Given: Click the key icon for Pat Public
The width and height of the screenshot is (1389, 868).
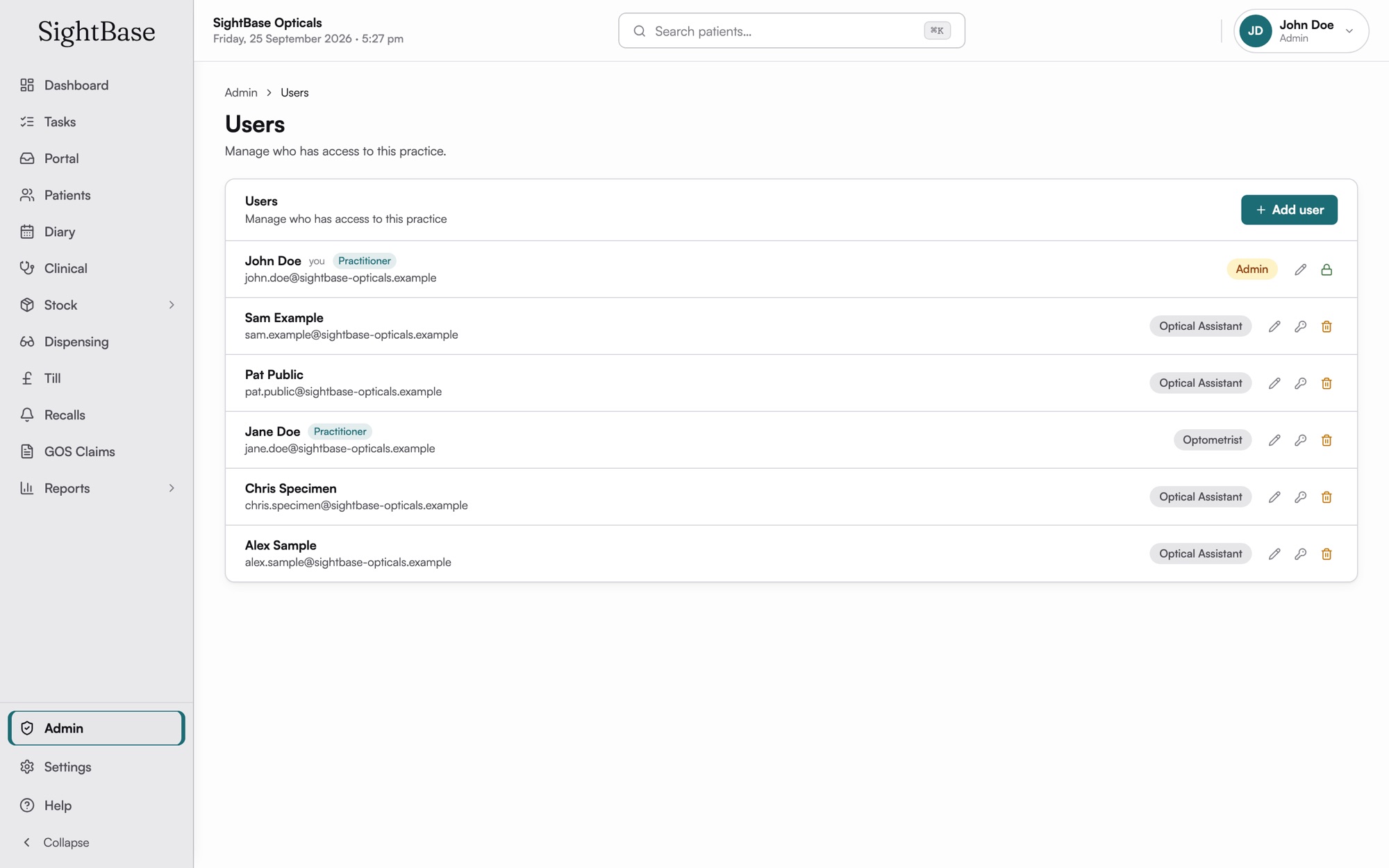Looking at the screenshot, I should 1300,383.
